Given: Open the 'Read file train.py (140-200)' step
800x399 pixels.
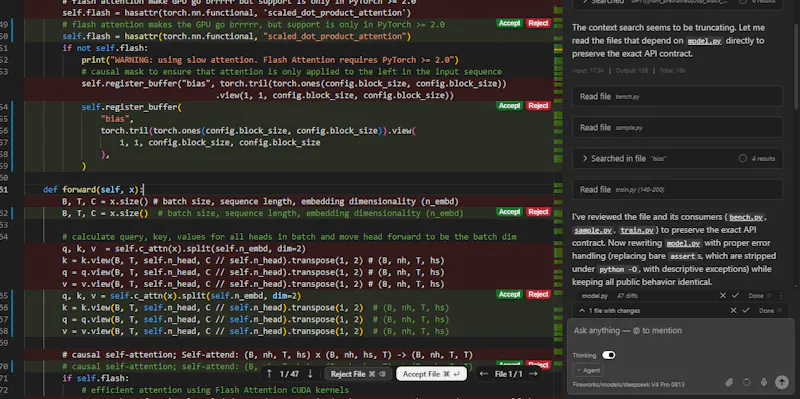Looking at the screenshot, I should pyautogui.click(x=678, y=190).
